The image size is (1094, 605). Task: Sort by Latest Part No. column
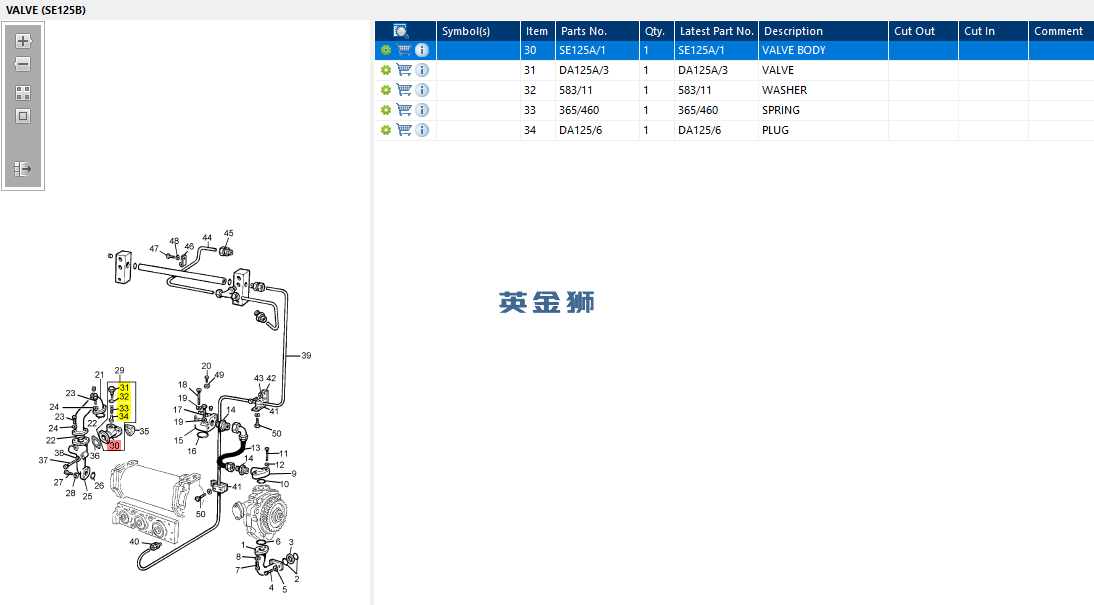click(717, 31)
